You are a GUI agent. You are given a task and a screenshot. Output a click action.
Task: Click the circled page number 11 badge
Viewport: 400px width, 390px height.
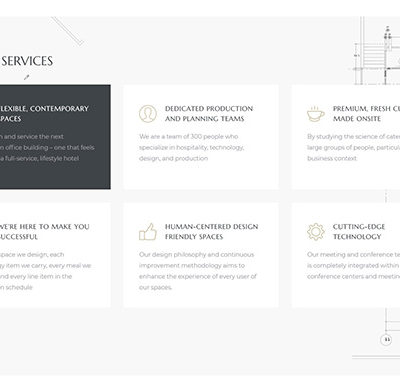(x=386, y=340)
